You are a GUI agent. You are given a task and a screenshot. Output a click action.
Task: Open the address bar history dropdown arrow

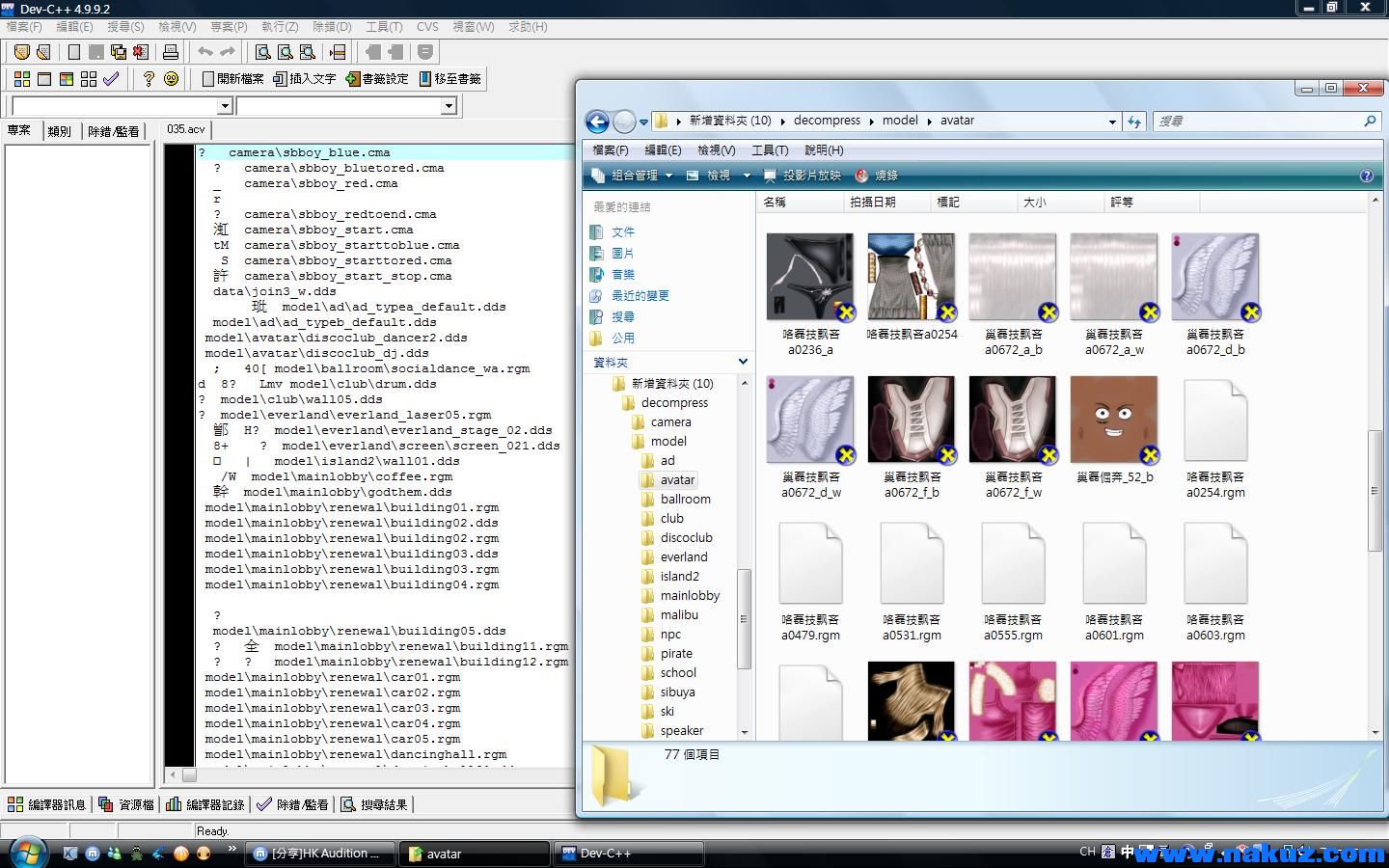point(1111,122)
